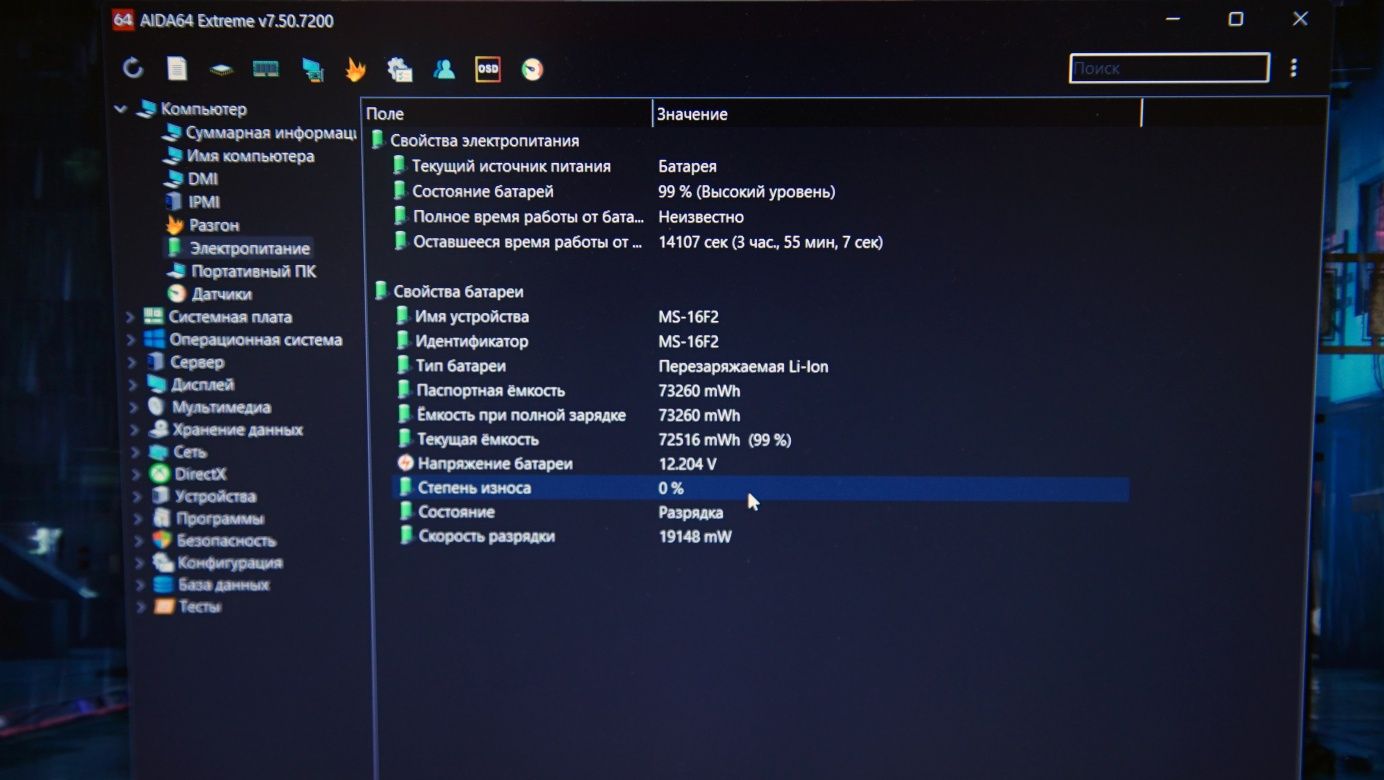Viewport: 1384px width, 780px height.
Task: Select the Паспортная ёмкость row
Action: pyautogui.click(x=760, y=390)
